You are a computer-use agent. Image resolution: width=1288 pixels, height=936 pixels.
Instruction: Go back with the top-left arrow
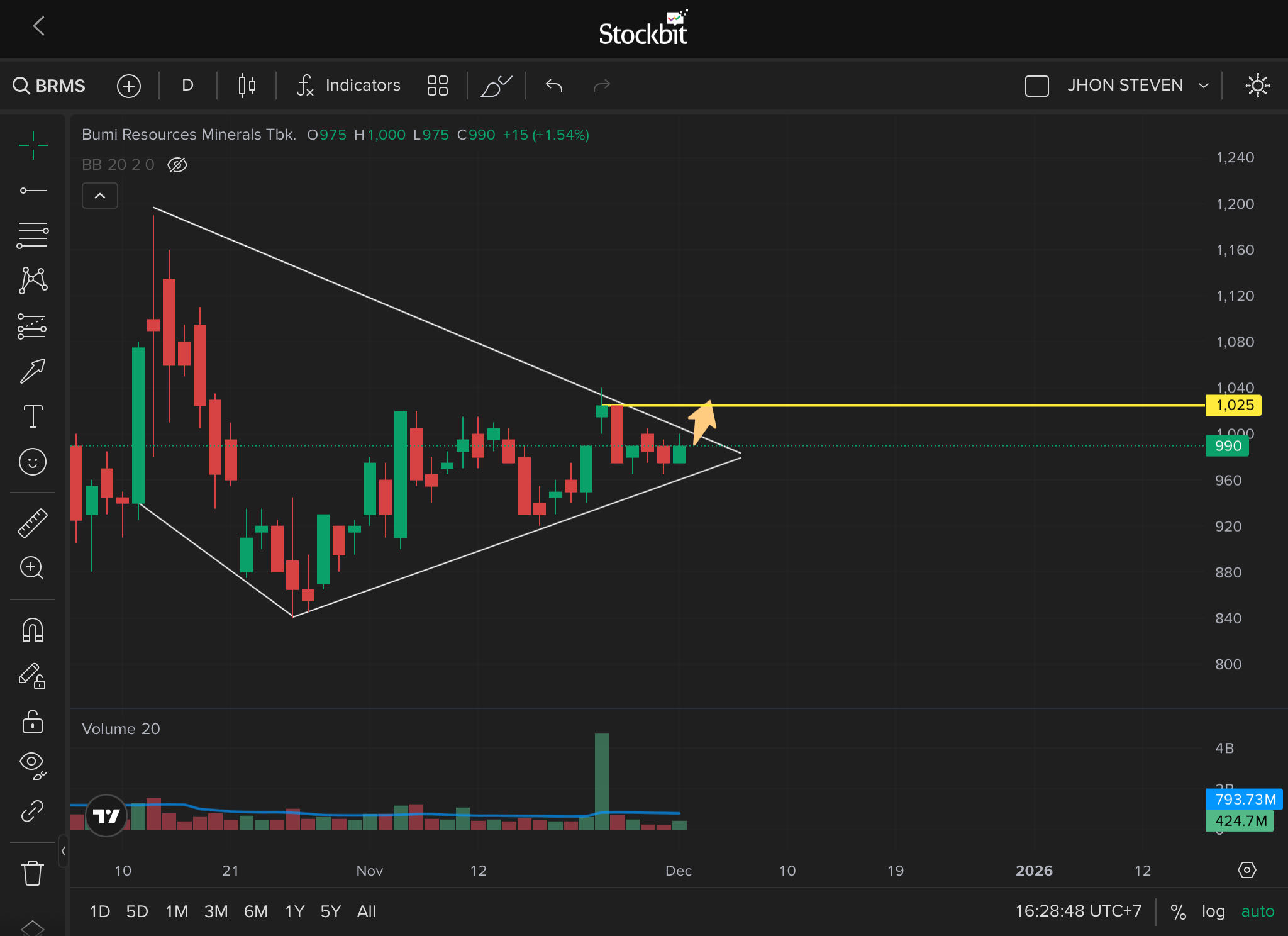coord(39,26)
